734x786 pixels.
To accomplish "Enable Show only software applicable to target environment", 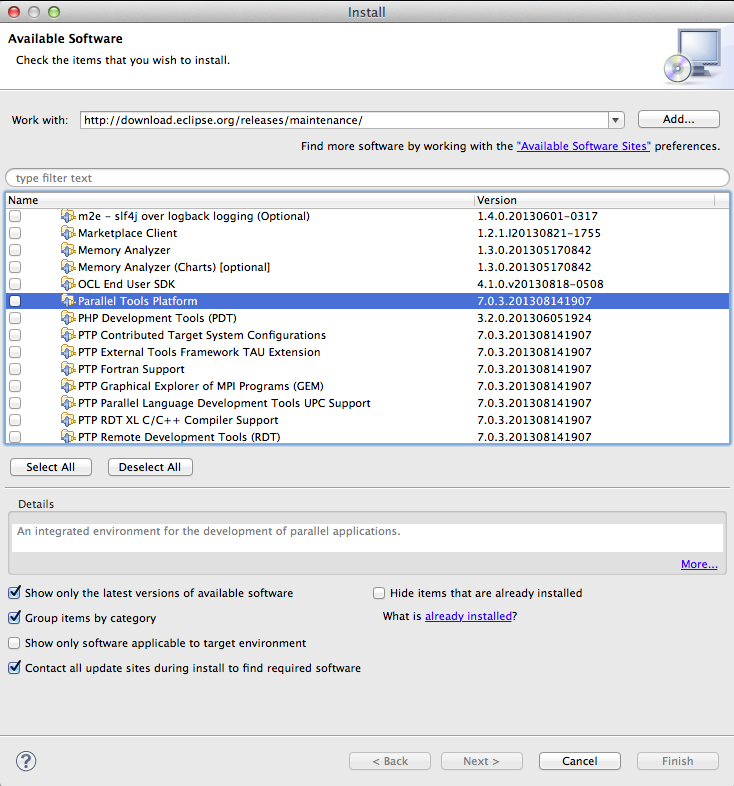I will [15, 643].
